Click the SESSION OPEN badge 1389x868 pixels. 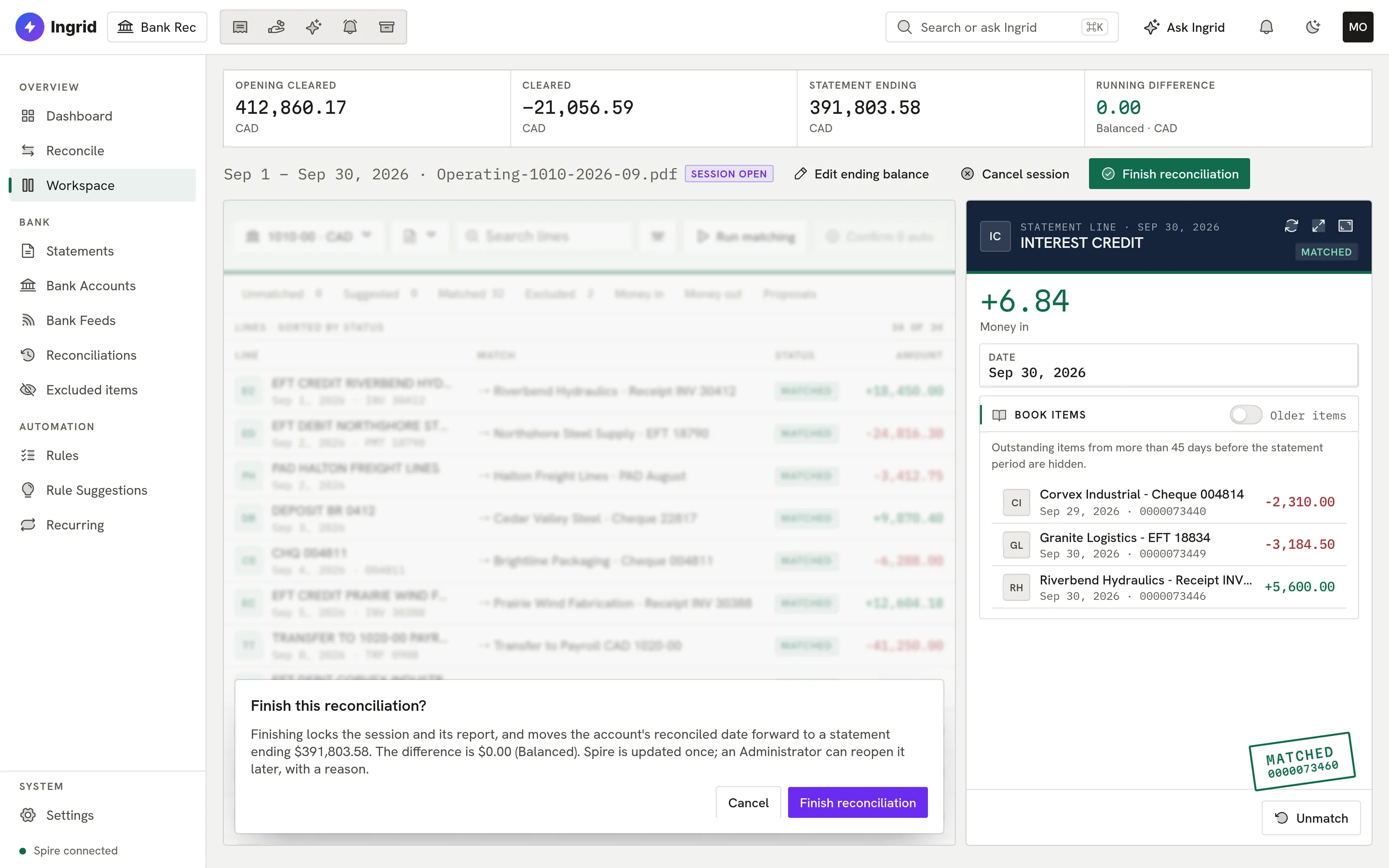pos(728,174)
